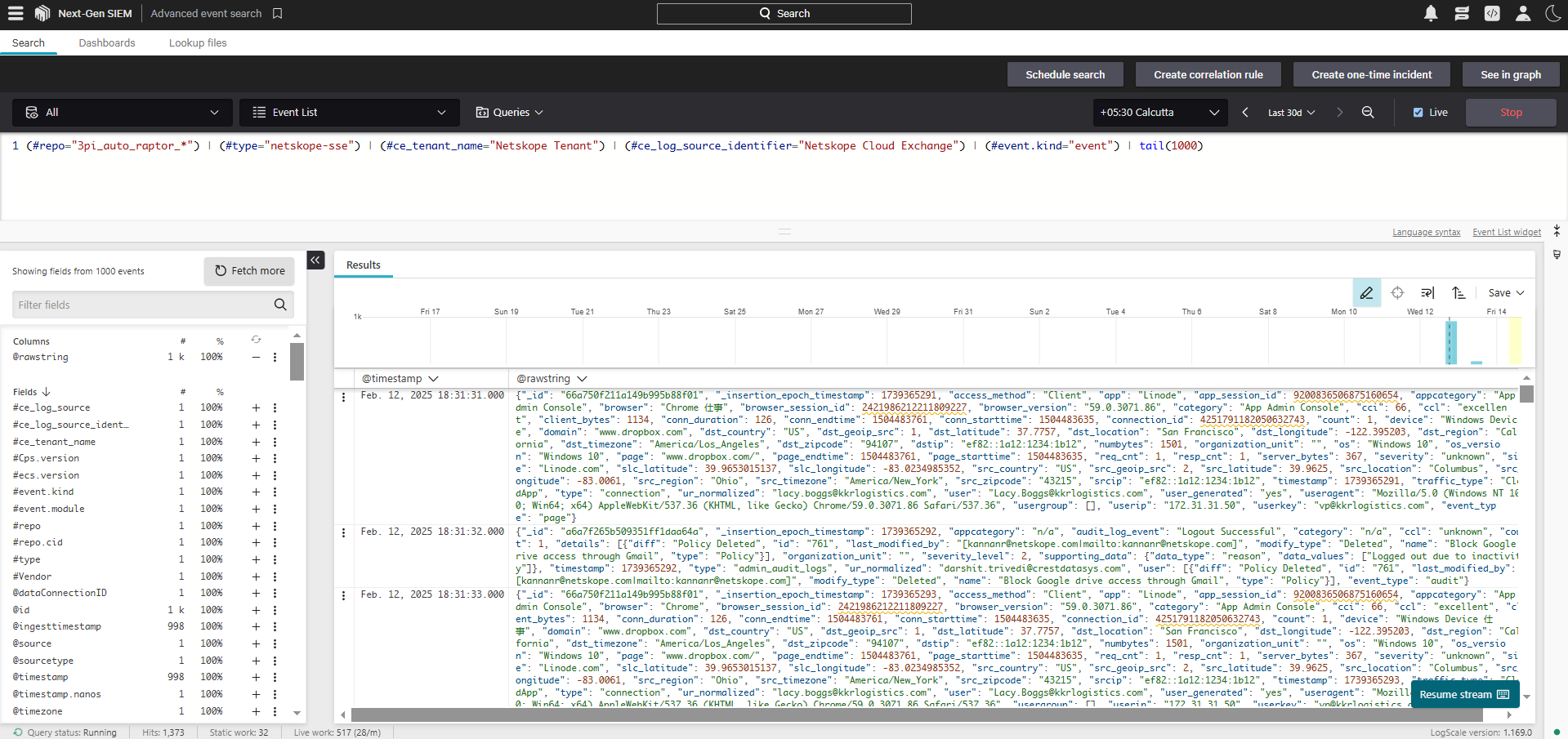Open Event List widget link
1568x739 pixels.
click(1507, 233)
